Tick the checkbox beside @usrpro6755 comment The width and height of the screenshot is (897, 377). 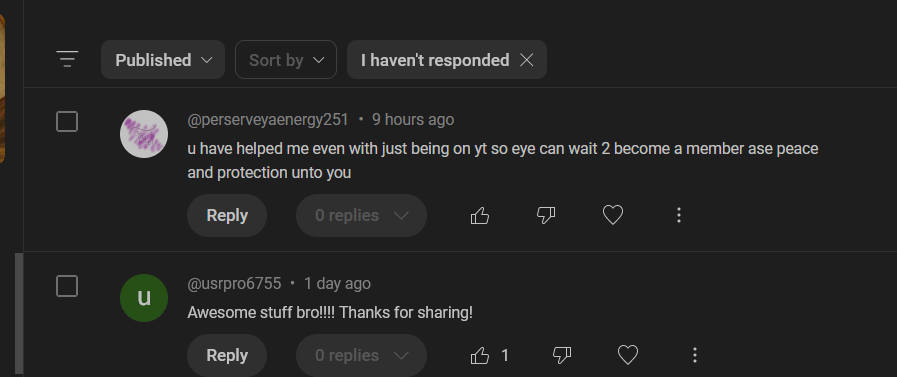(67, 285)
